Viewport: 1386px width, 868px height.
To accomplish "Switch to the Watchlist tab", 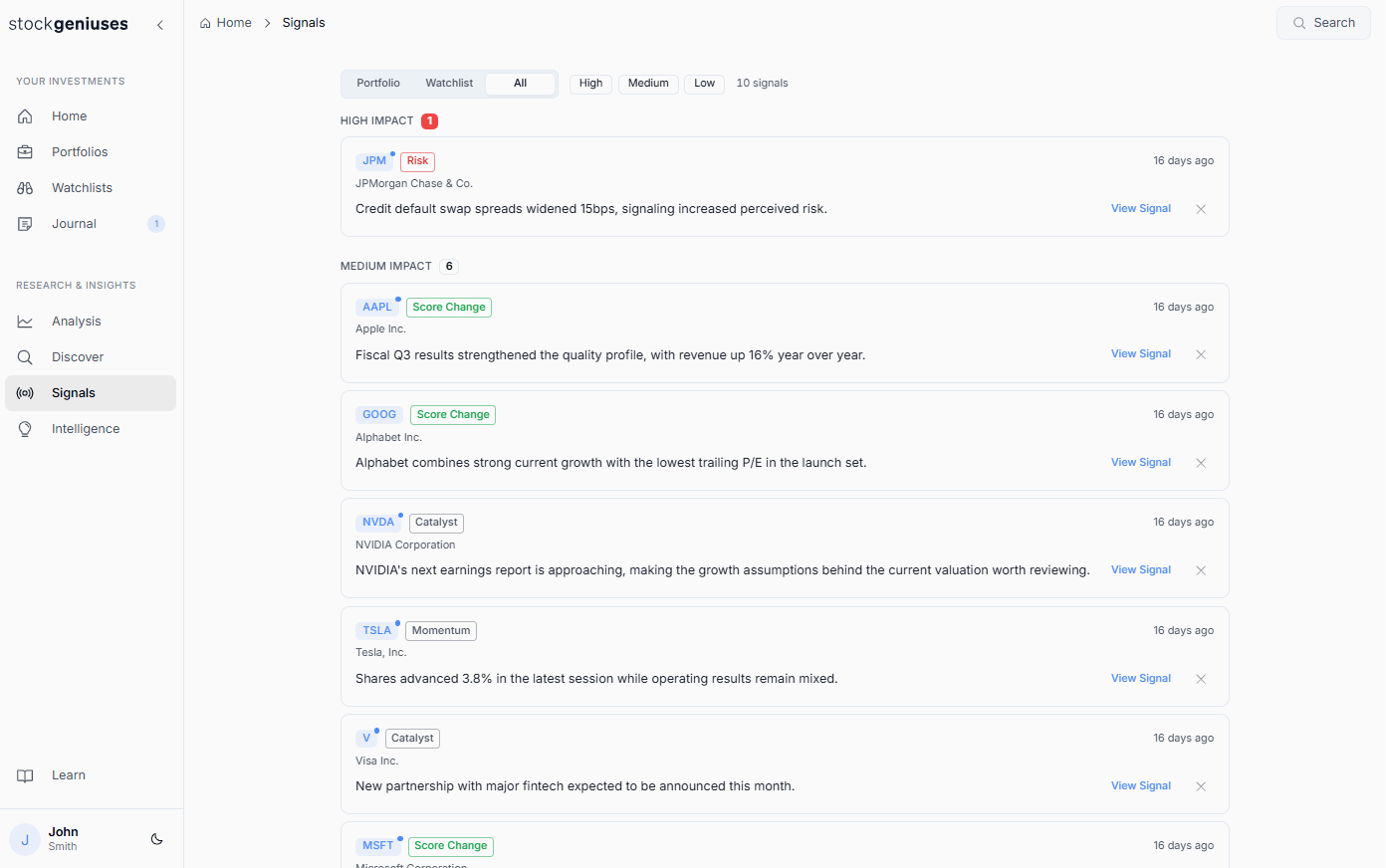I will click(449, 84).
